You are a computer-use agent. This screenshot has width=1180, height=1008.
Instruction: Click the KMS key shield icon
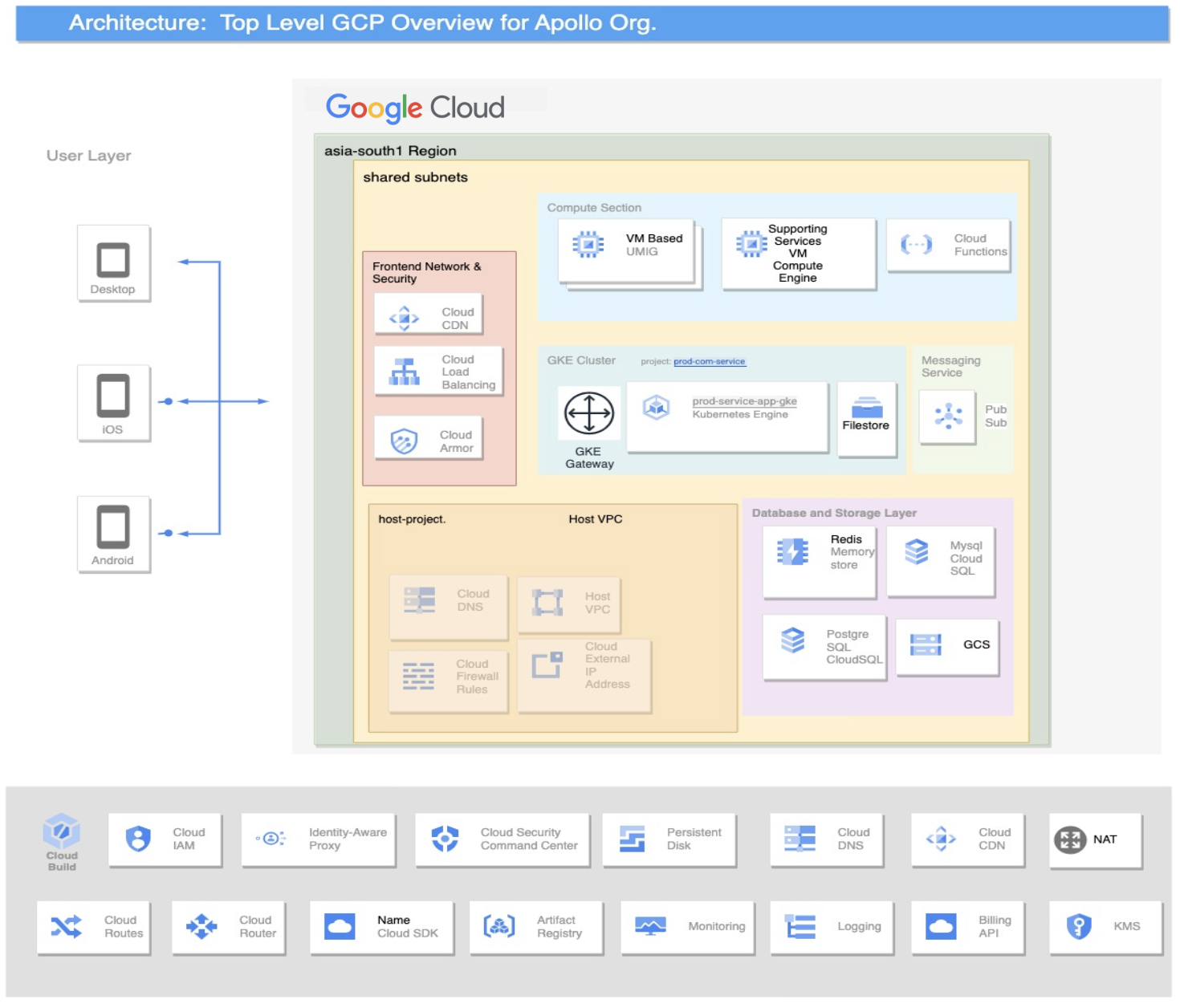click(1078, 926)
